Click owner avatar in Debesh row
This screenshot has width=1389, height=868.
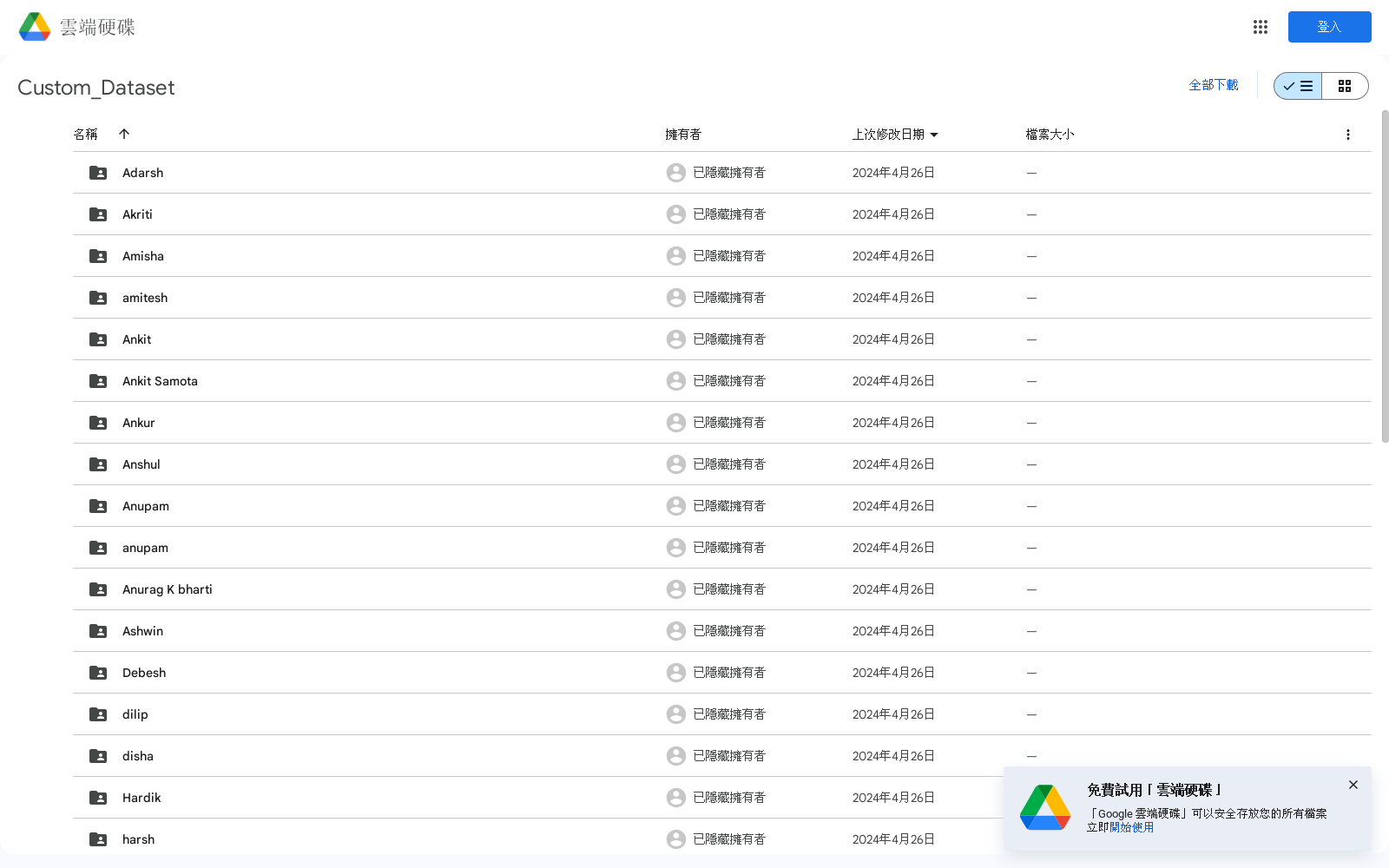coord(676,673)
